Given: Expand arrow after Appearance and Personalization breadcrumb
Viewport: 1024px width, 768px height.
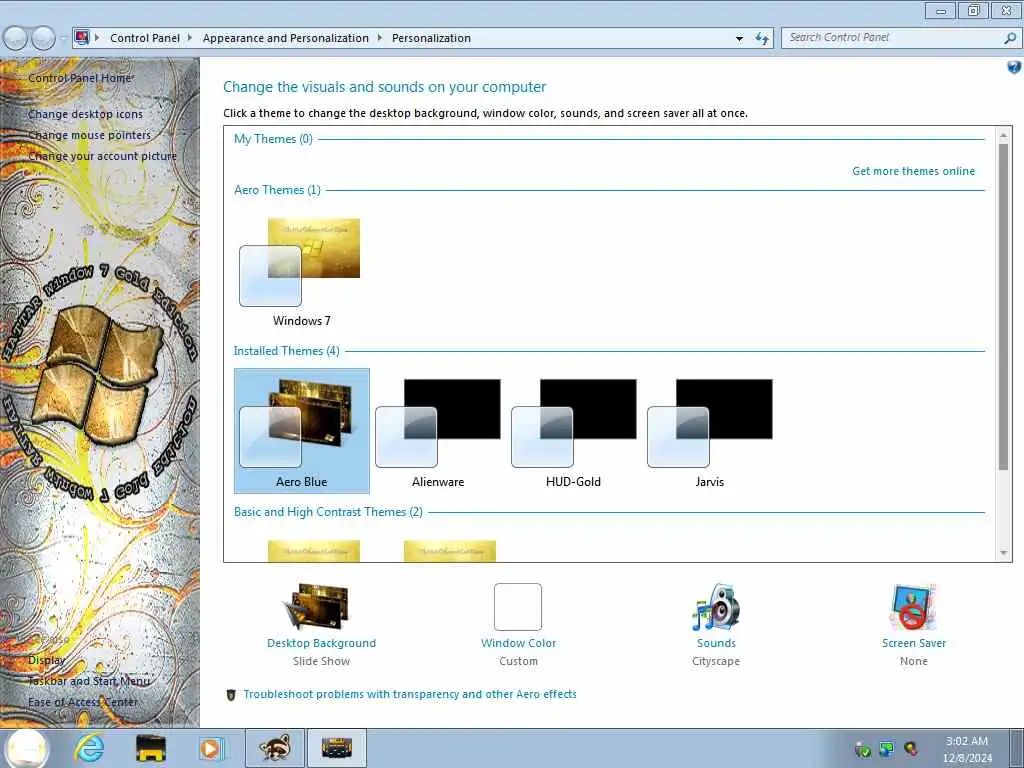Looking at the screenshot, I should [379, 38].
